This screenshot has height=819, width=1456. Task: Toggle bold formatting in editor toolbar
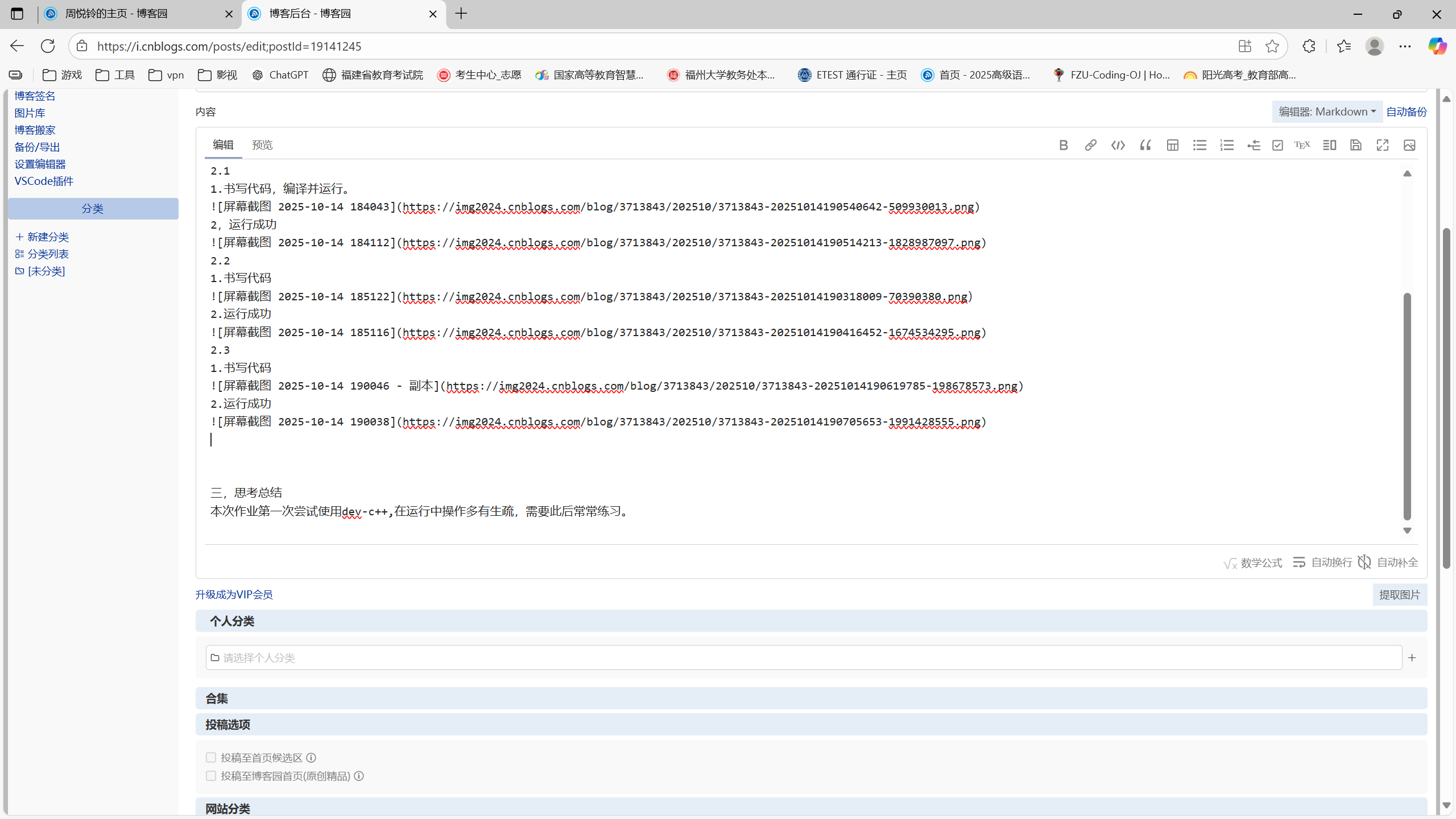point(1064,145)
